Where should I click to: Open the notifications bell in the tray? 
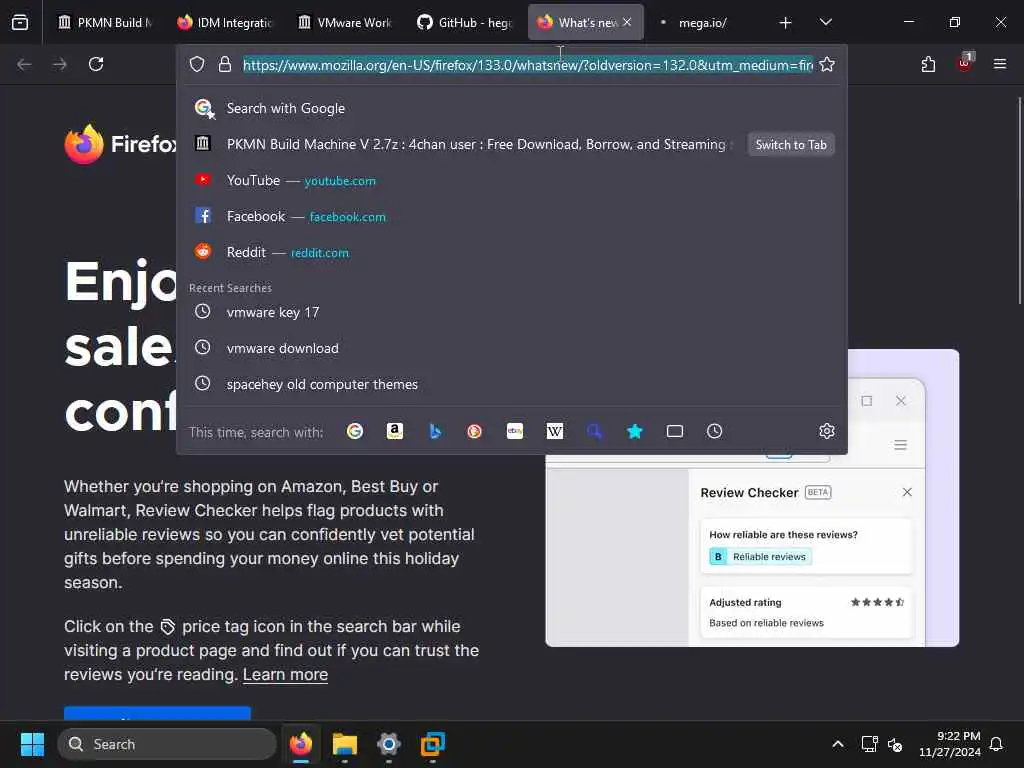[997, 744]
